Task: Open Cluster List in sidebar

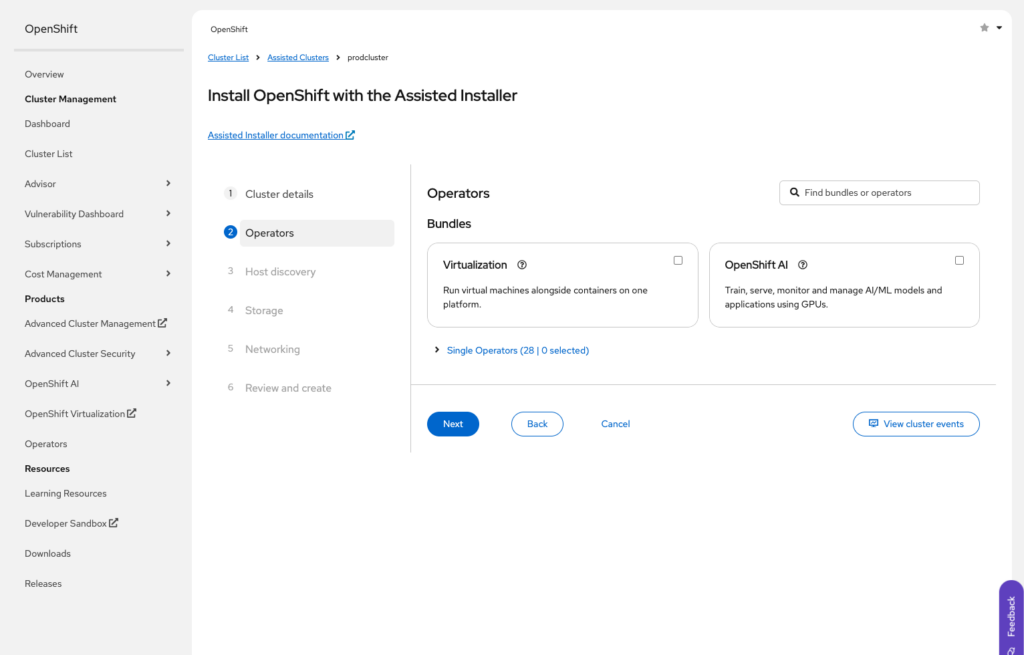Action: point(49,154)
